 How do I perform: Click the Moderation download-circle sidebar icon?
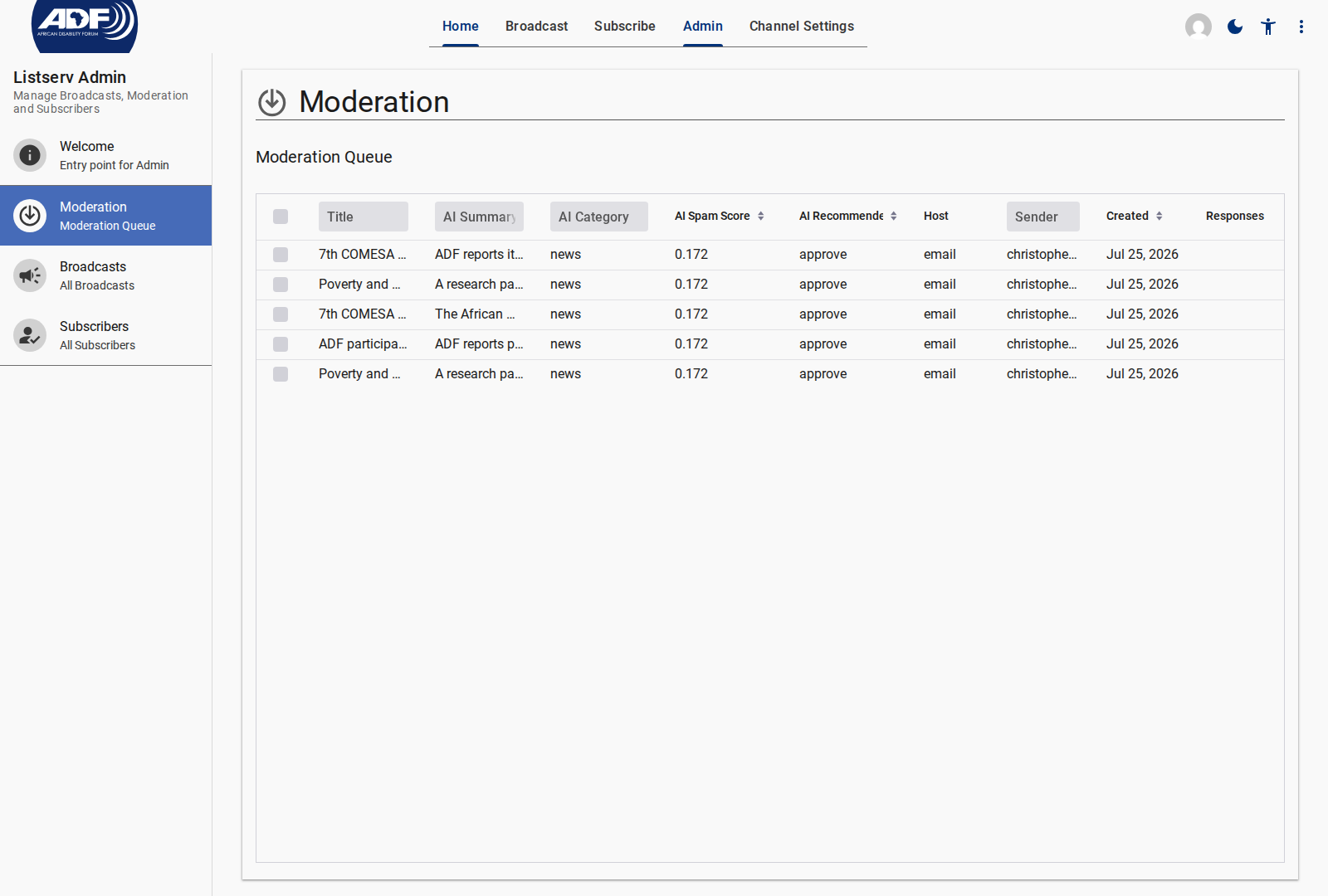click(x=30, y=216)
